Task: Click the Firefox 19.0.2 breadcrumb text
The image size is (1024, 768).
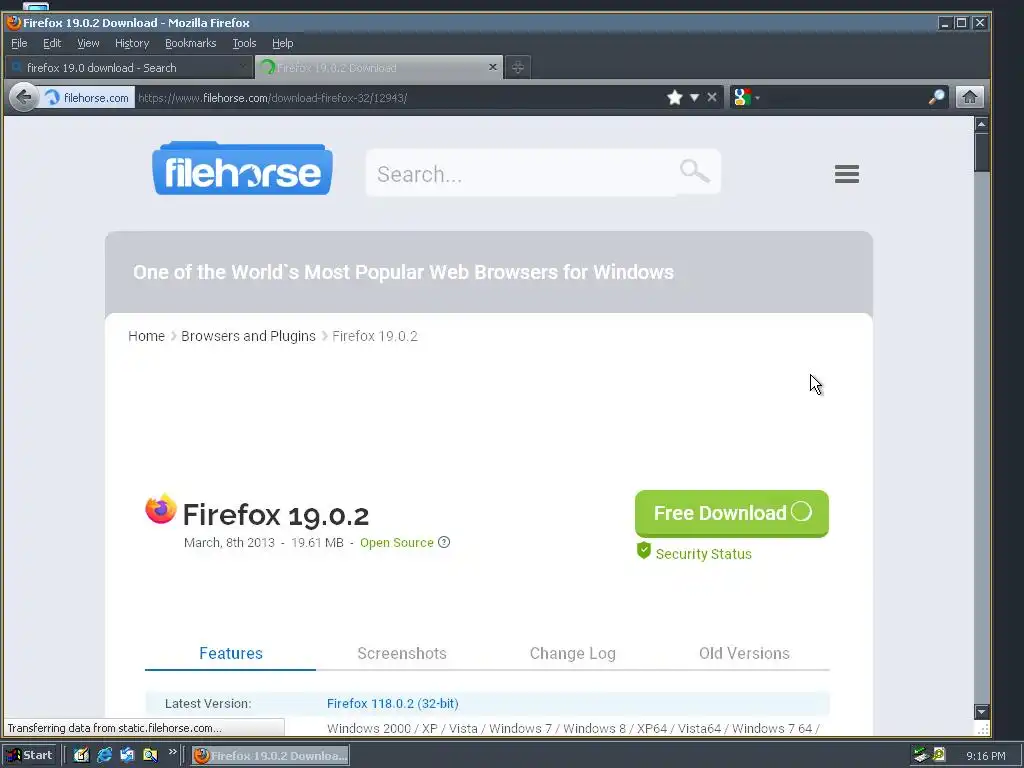Action: pyautogui.click(x=375, y=336)
